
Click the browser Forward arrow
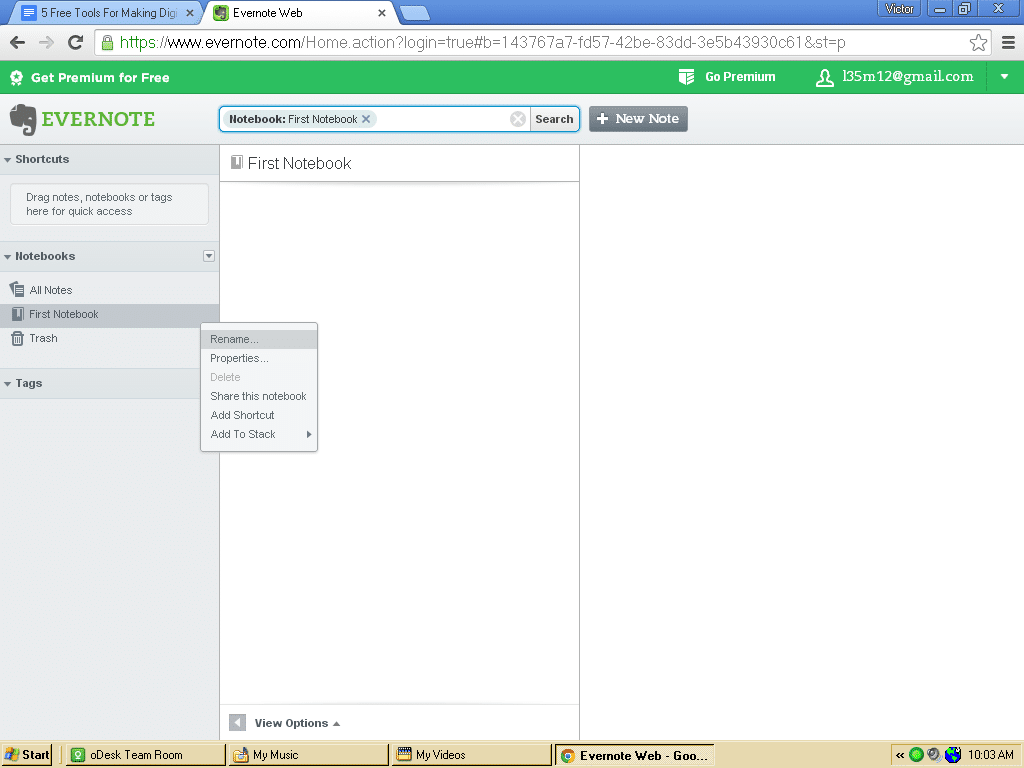46,42
